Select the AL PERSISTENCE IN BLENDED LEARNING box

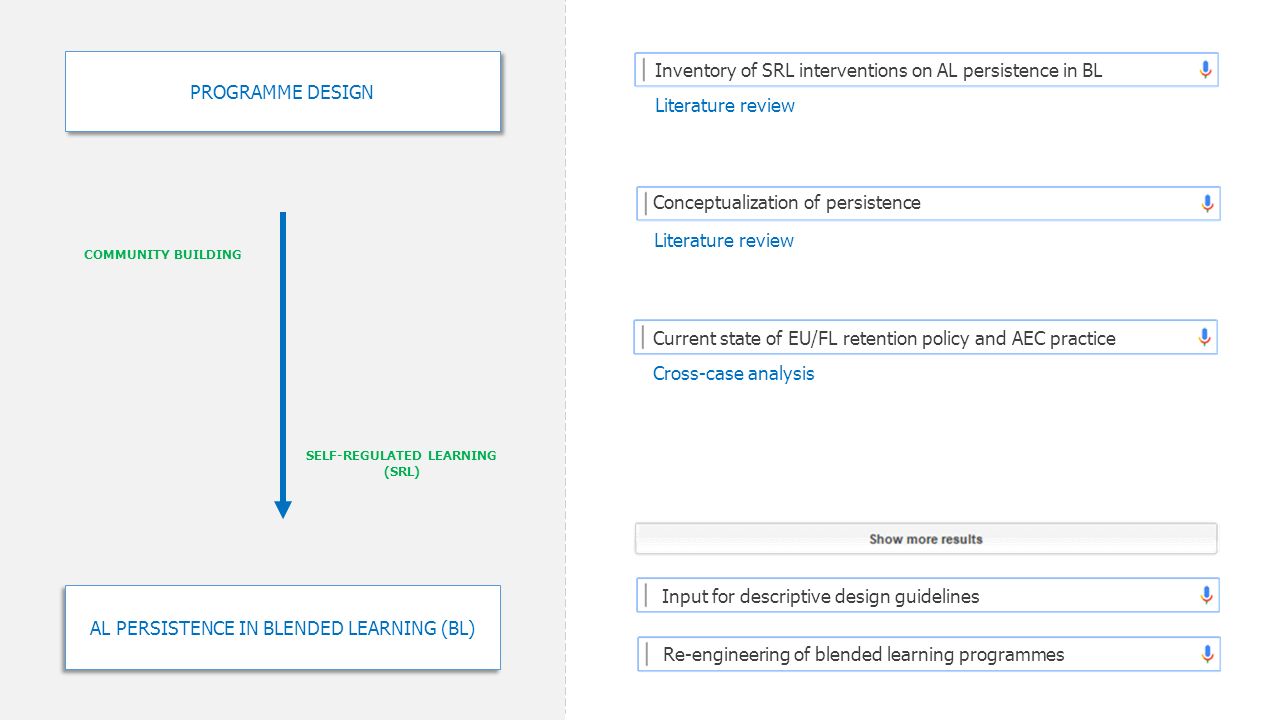pyautogui.click(x=283, y=628)
